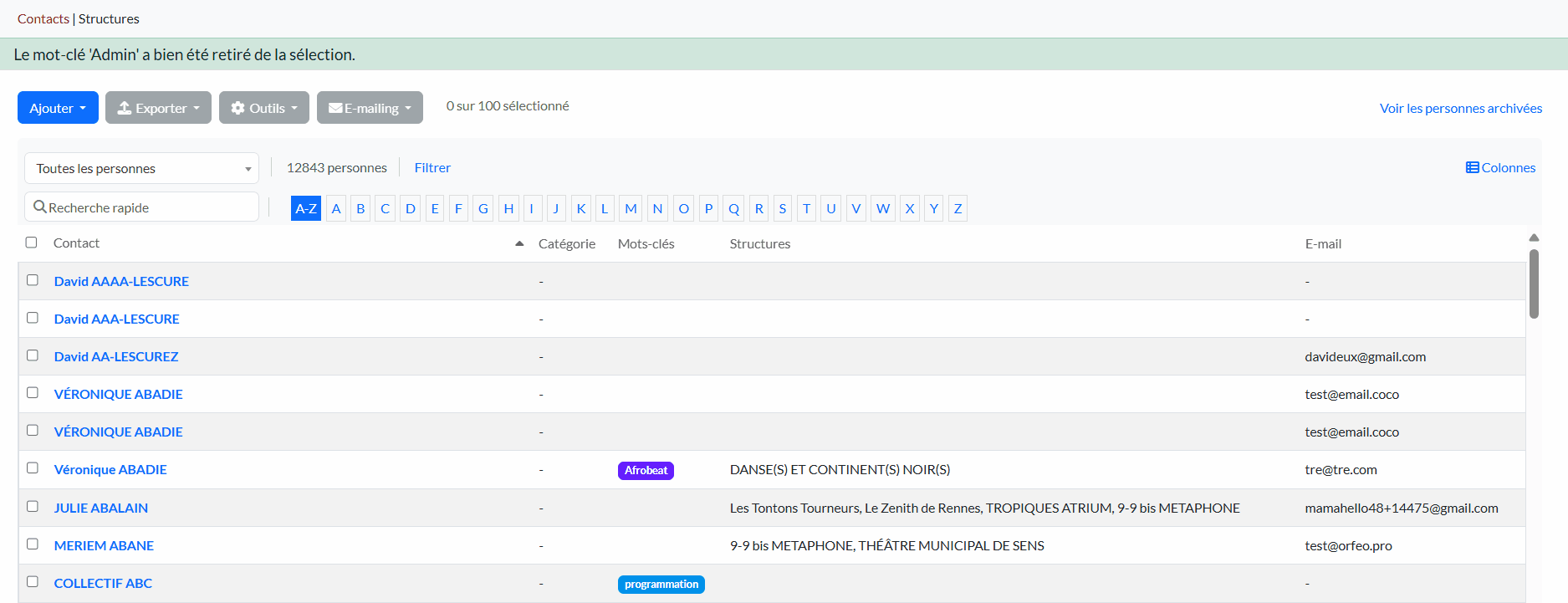Screen dimensions: 1568x603
Task: Focus the Recherche rapide search field
Action: tap(151, 207)
